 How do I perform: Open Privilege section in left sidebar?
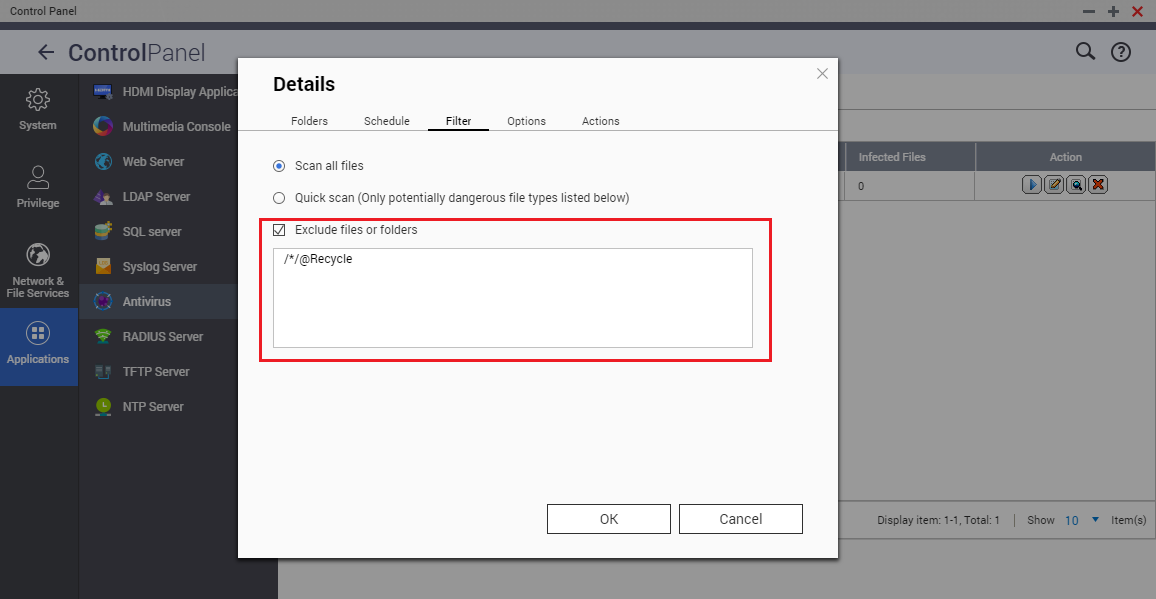point(38,187)
